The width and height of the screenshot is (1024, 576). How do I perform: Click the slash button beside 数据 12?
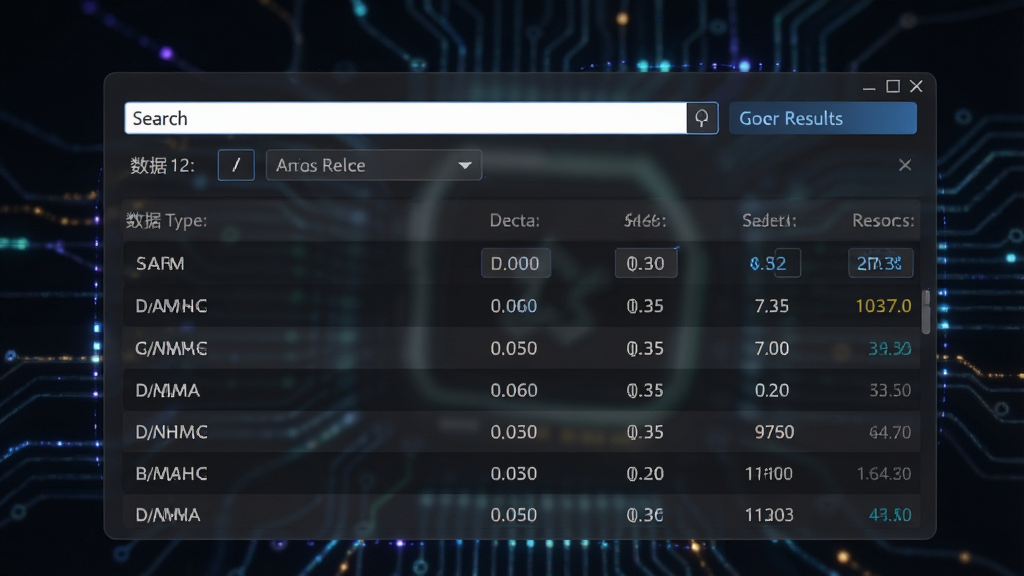[236, 165]
